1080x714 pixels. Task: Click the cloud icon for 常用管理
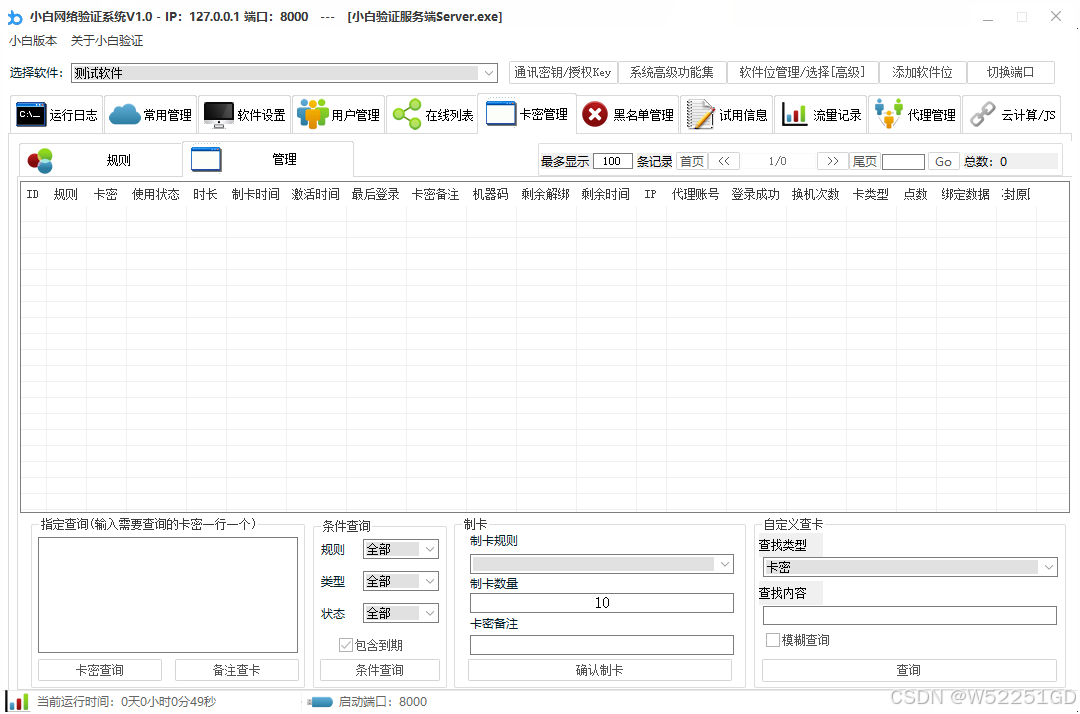(x=125, y=114)
